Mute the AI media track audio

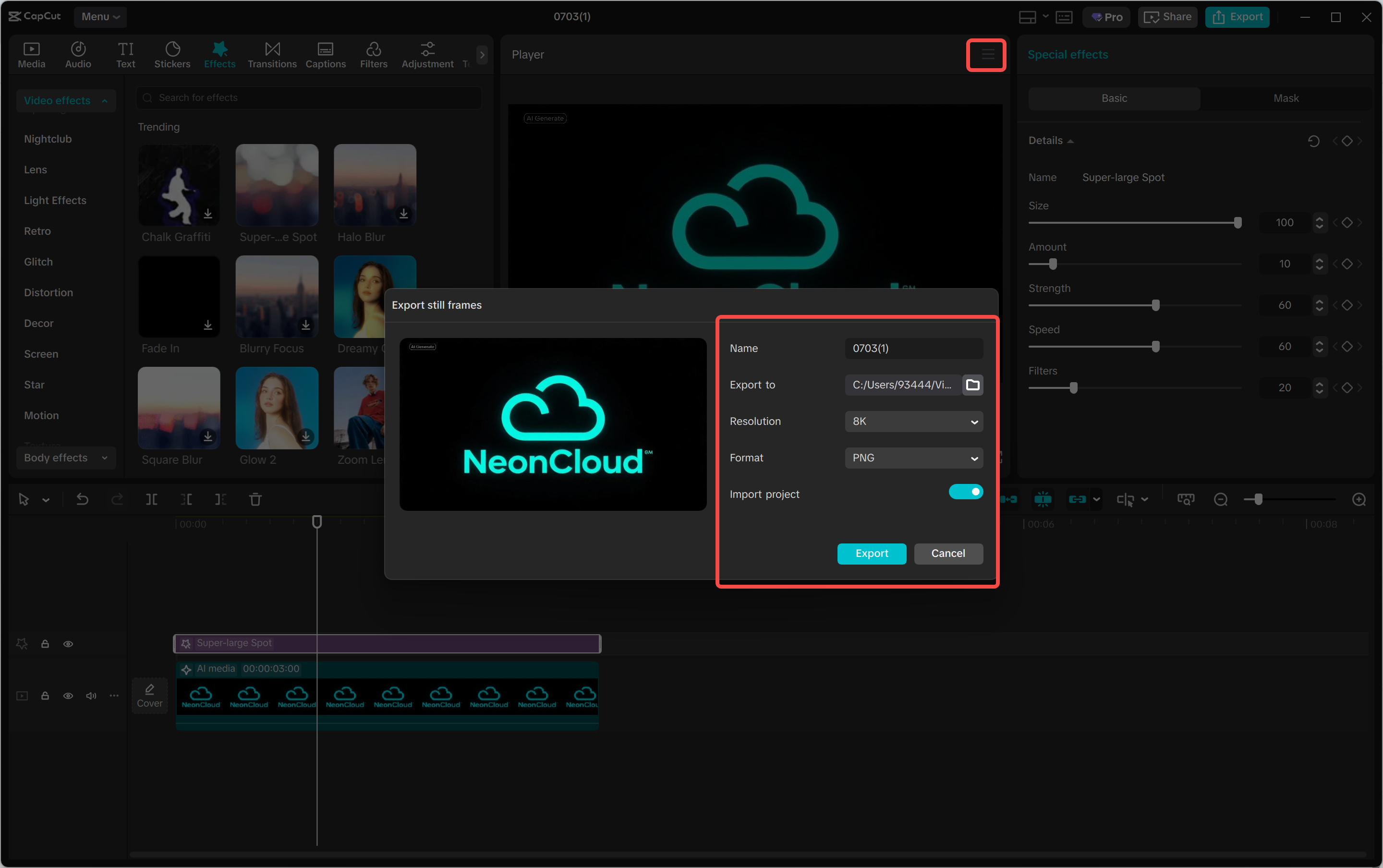coord(91,695)
